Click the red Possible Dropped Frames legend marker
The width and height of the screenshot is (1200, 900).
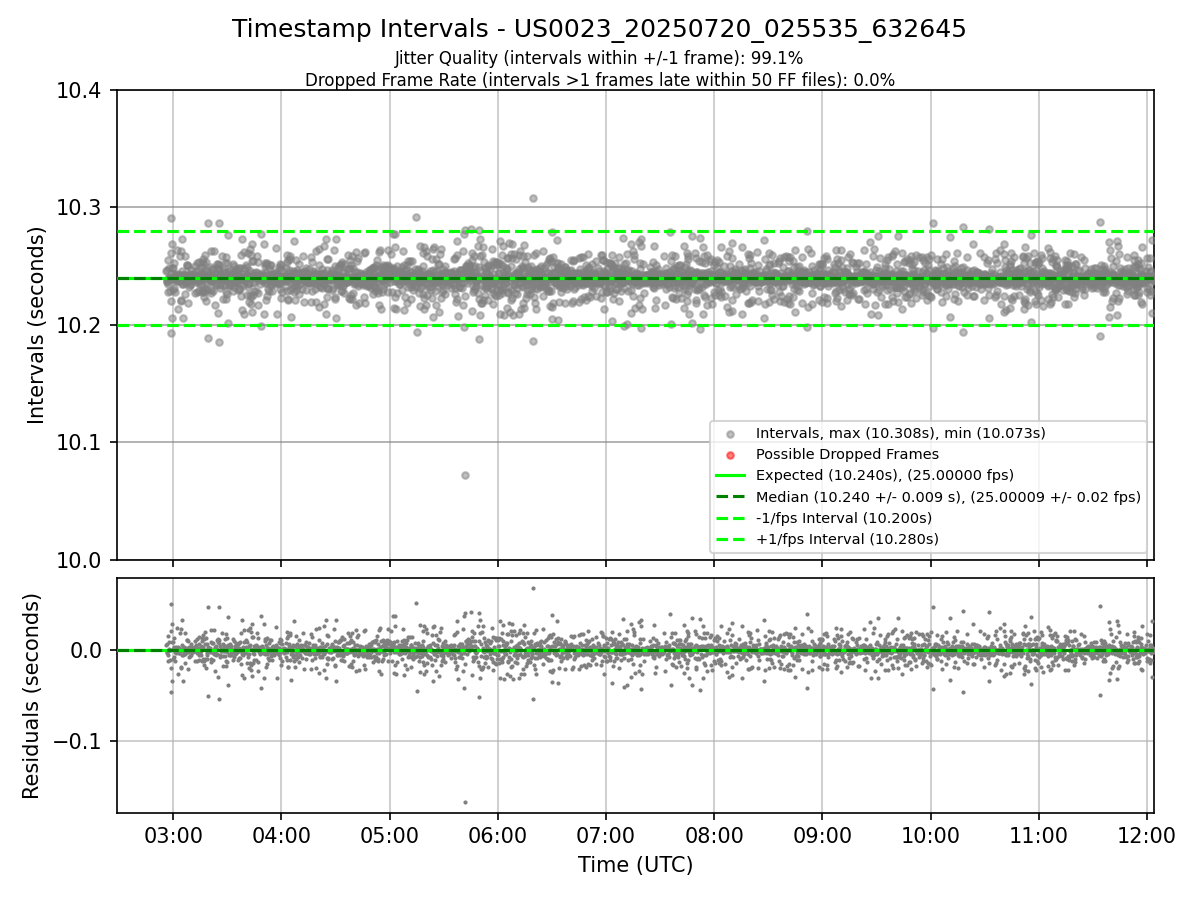click(730, 455)
